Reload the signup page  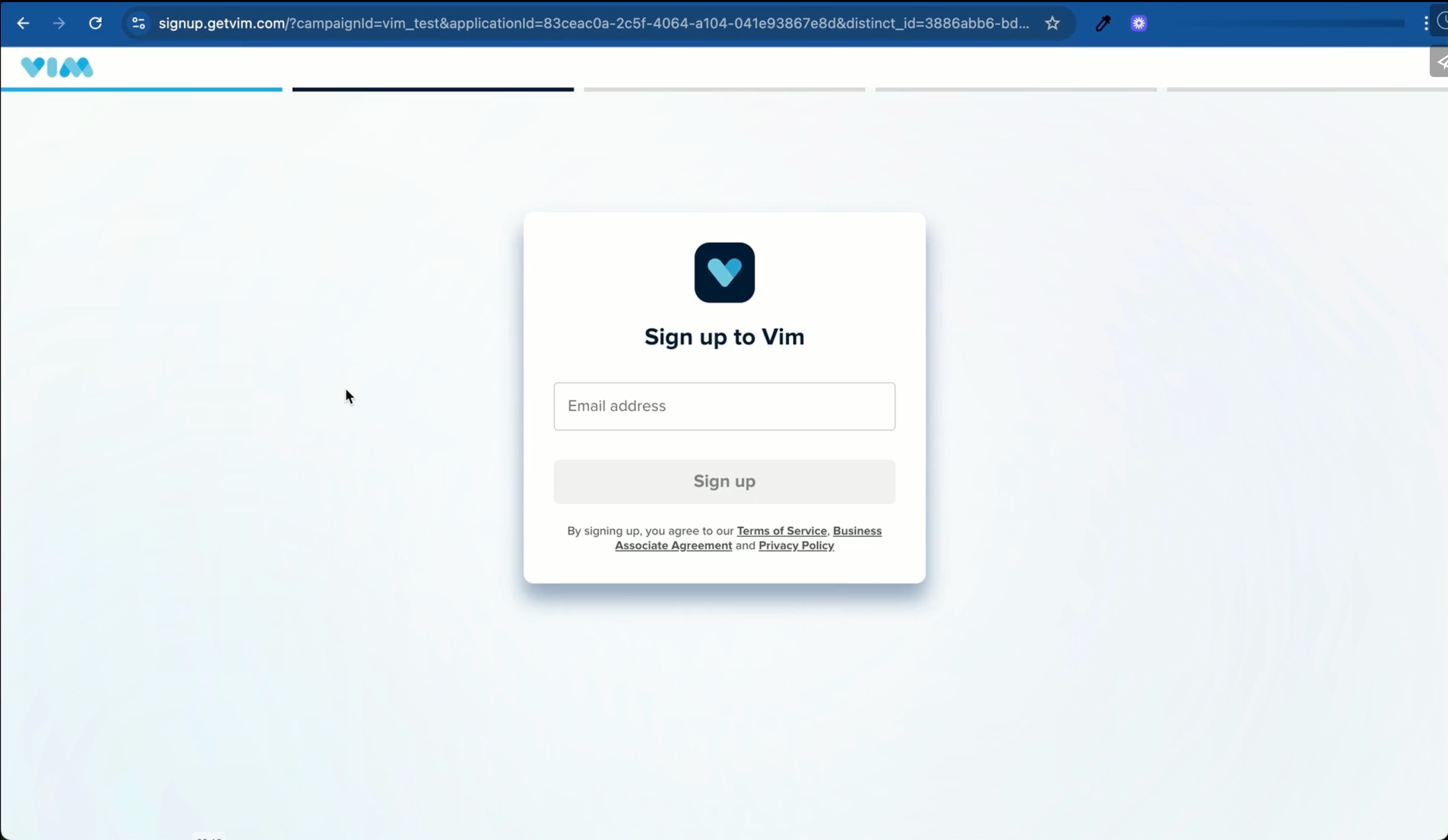pyautogui.click(x=95, y=23)
